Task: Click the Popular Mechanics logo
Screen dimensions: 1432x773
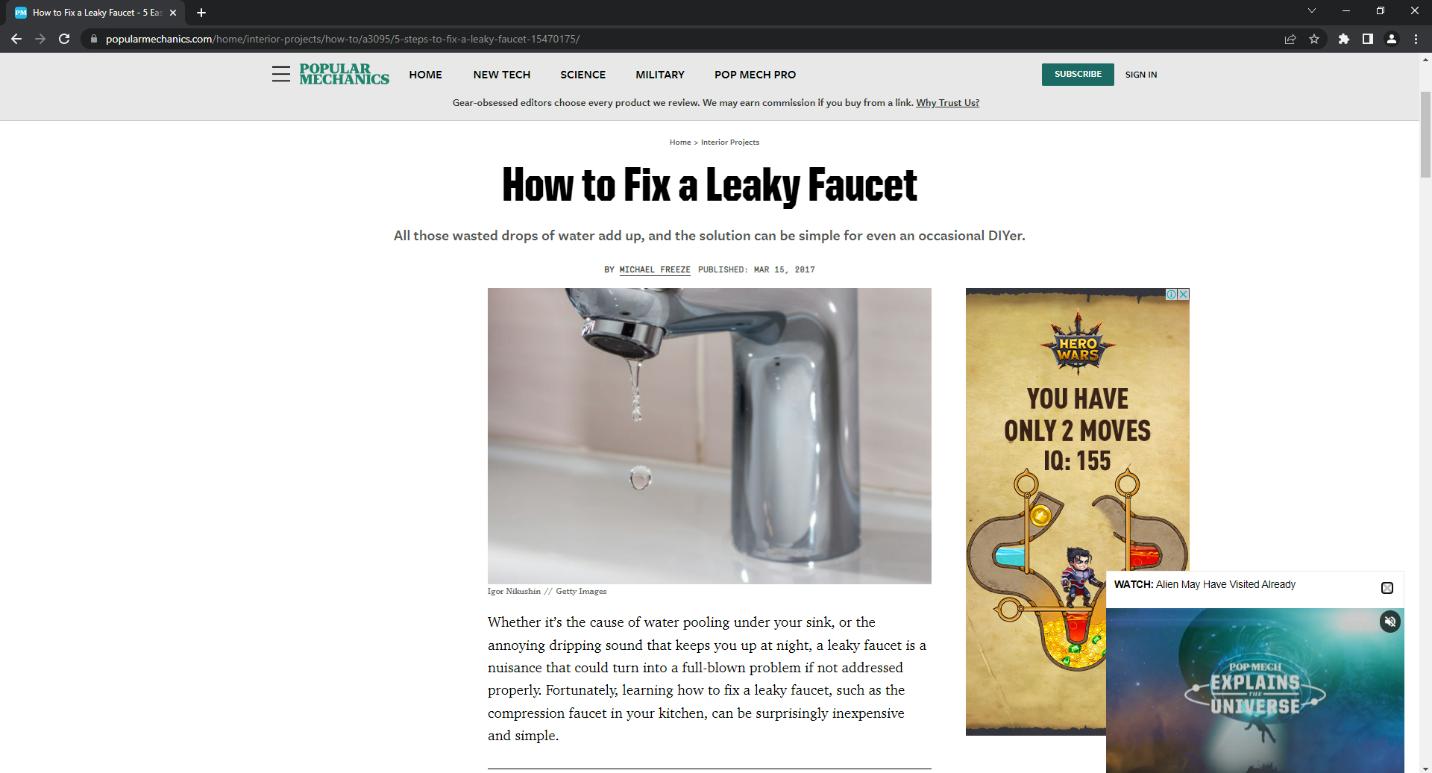Action: (344, 74)
